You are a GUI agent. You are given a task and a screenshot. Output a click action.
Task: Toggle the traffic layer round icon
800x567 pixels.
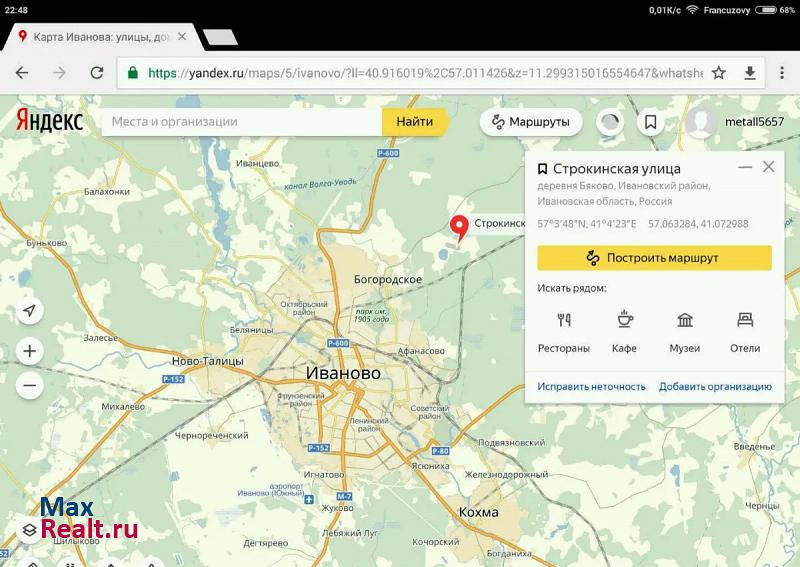pos(609,122)
